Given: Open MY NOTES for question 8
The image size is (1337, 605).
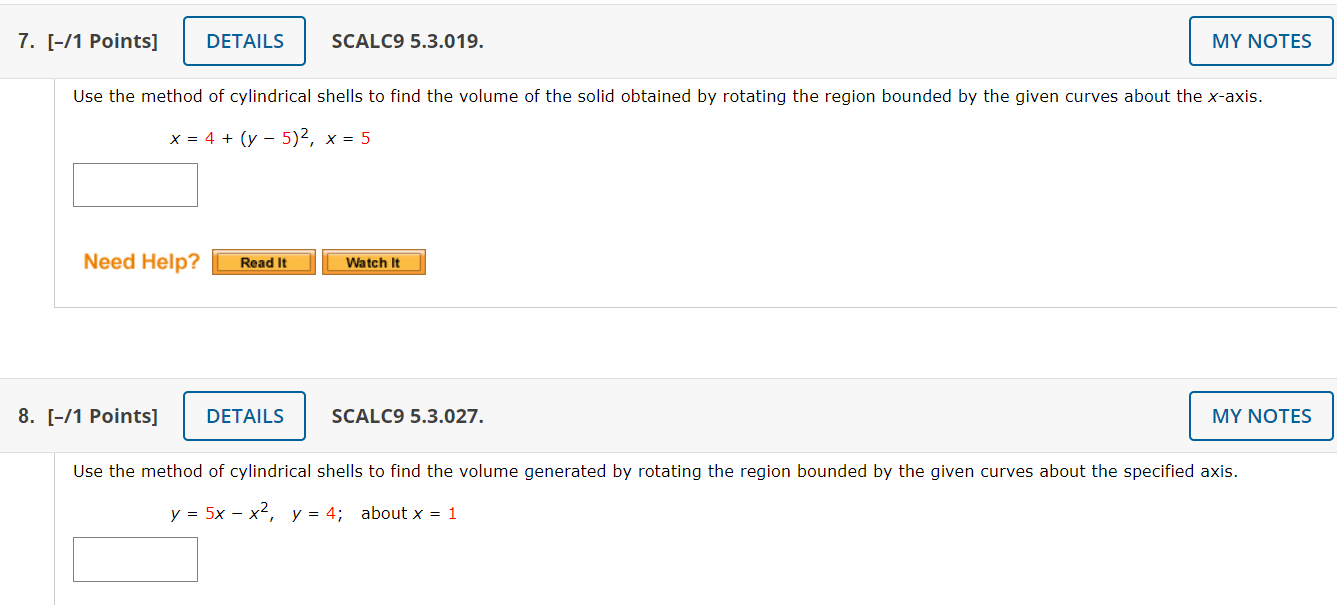Looking at the screenshot, I should (1260, 416).
